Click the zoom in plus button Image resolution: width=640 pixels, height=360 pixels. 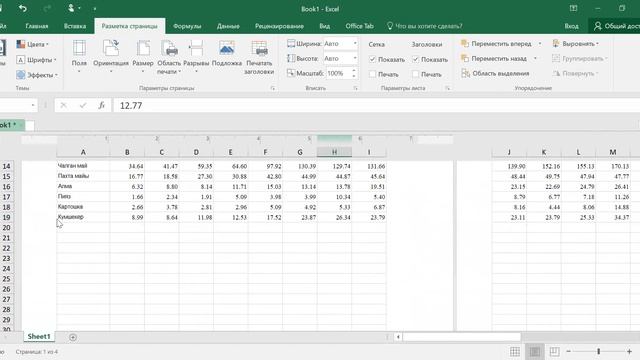(629, 351)
